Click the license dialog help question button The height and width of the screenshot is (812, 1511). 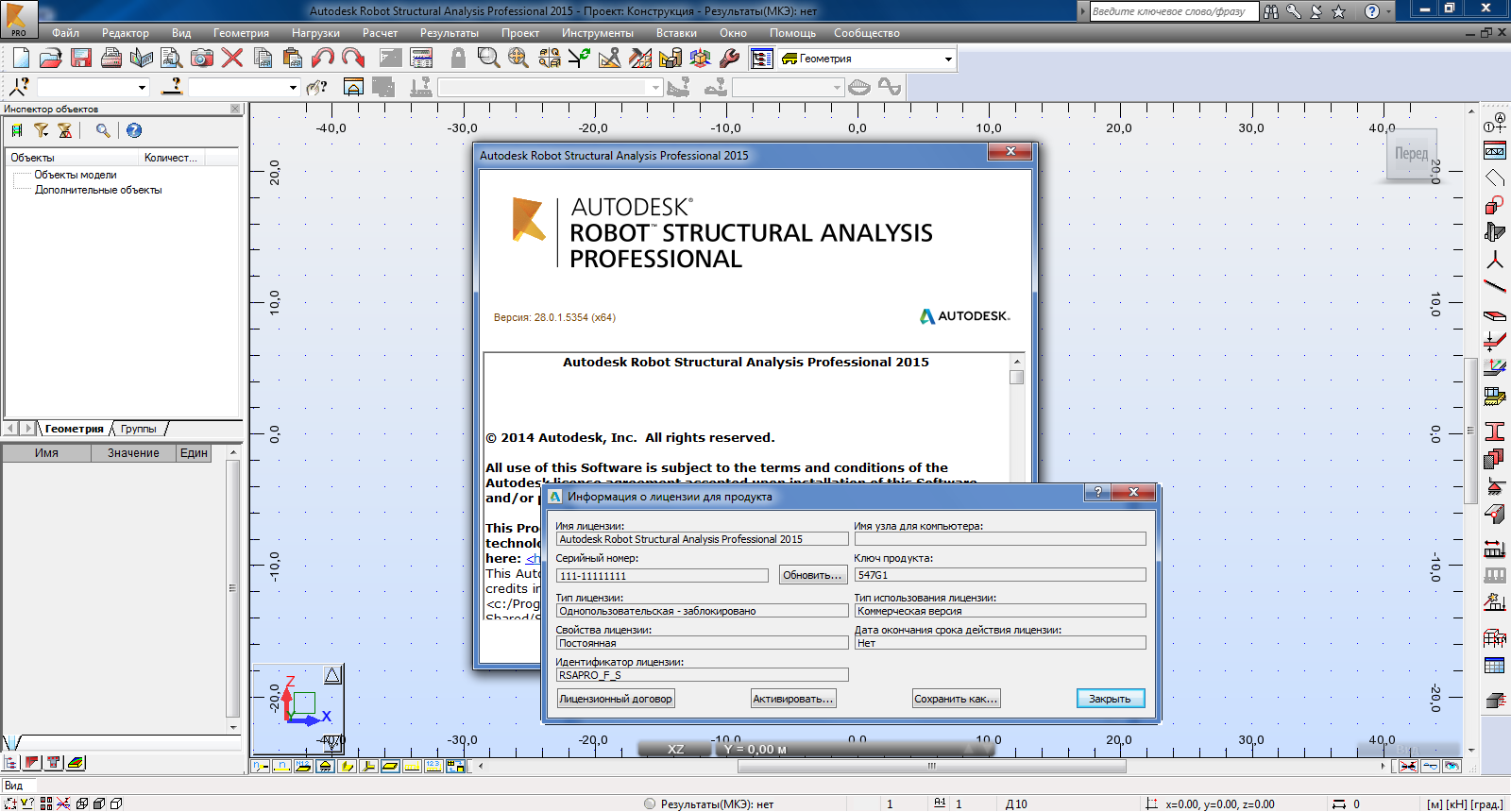pyautogui.click(x=1097, y=492)
